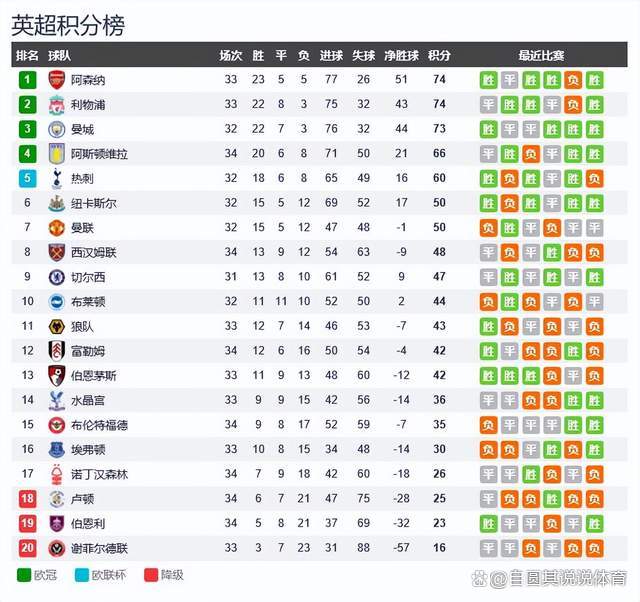
Task: Click the Manchester City crest icon
Action: [57, 129]
